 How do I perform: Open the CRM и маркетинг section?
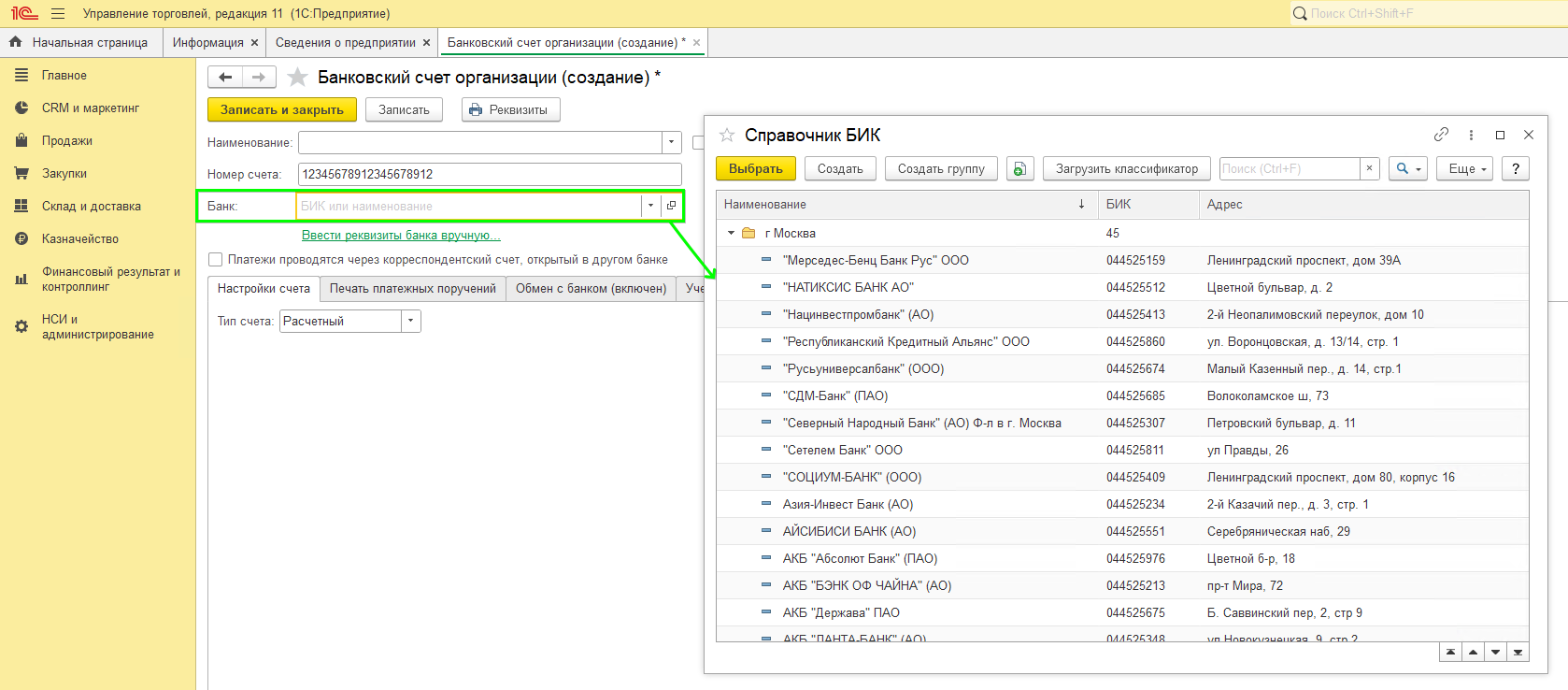coord(90,108)
